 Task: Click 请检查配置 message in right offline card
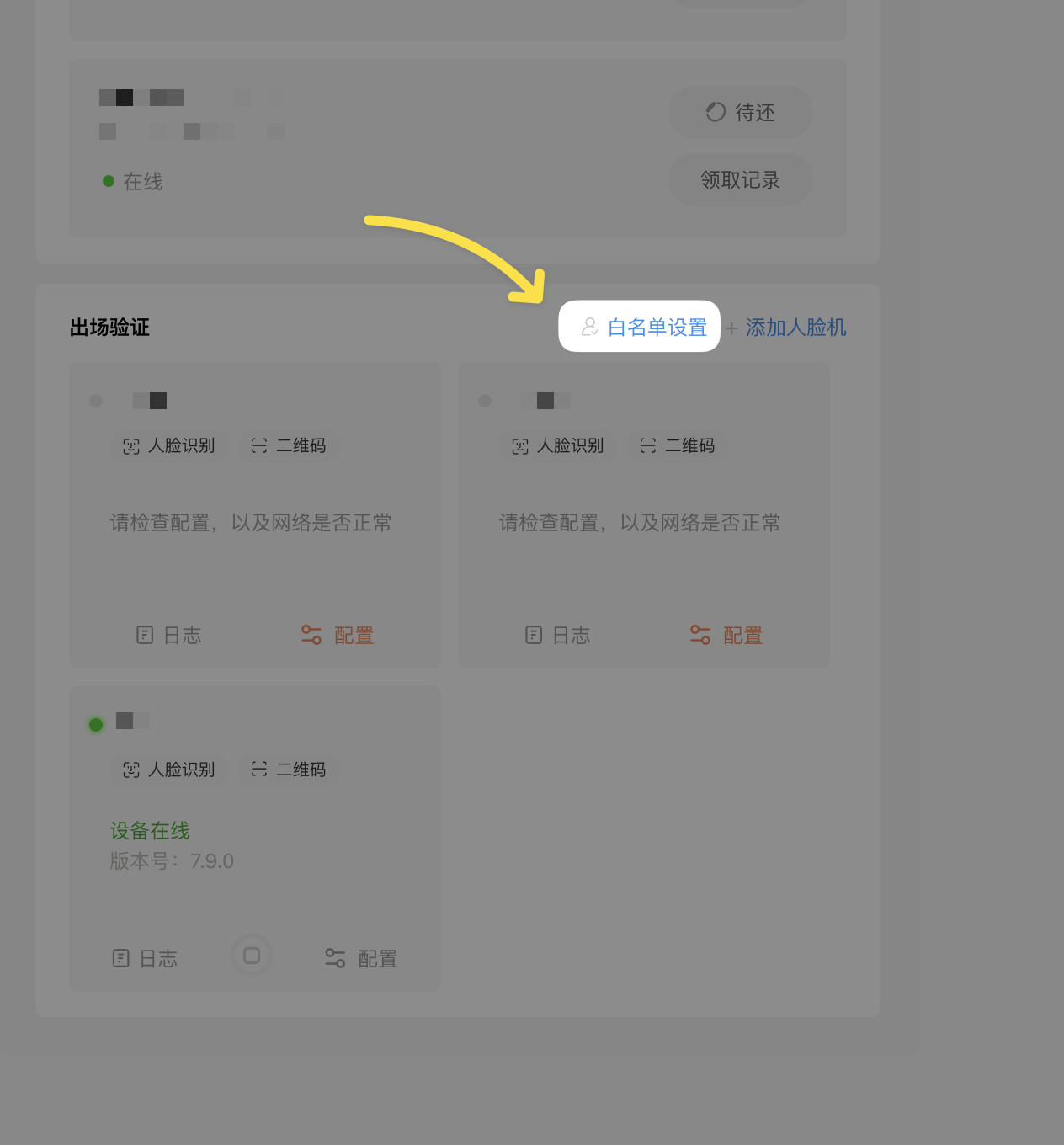[640, 523]
